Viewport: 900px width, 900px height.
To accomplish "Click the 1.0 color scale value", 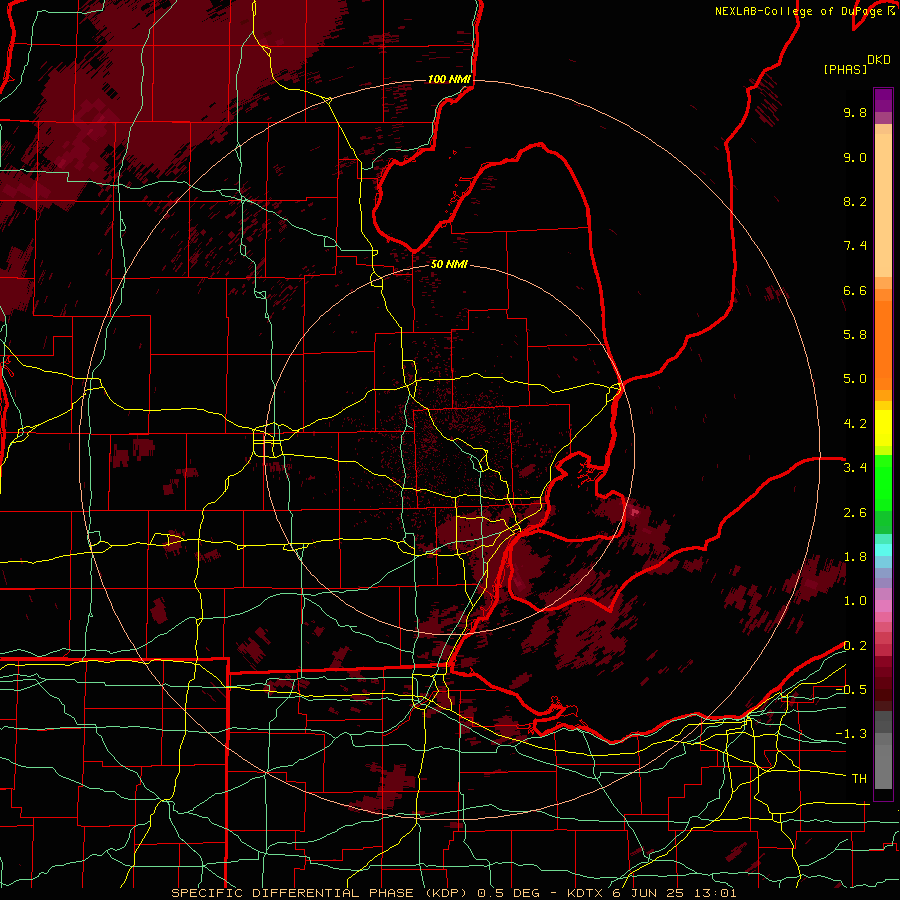I will pyautogui.click(x=855, y=601).
